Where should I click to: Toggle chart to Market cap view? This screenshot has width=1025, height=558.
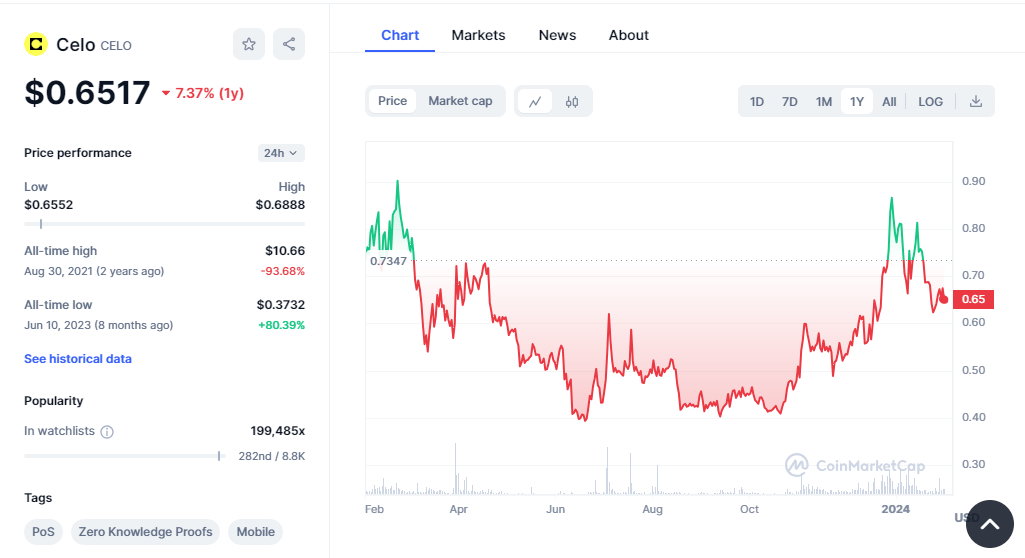click(460, 101)
